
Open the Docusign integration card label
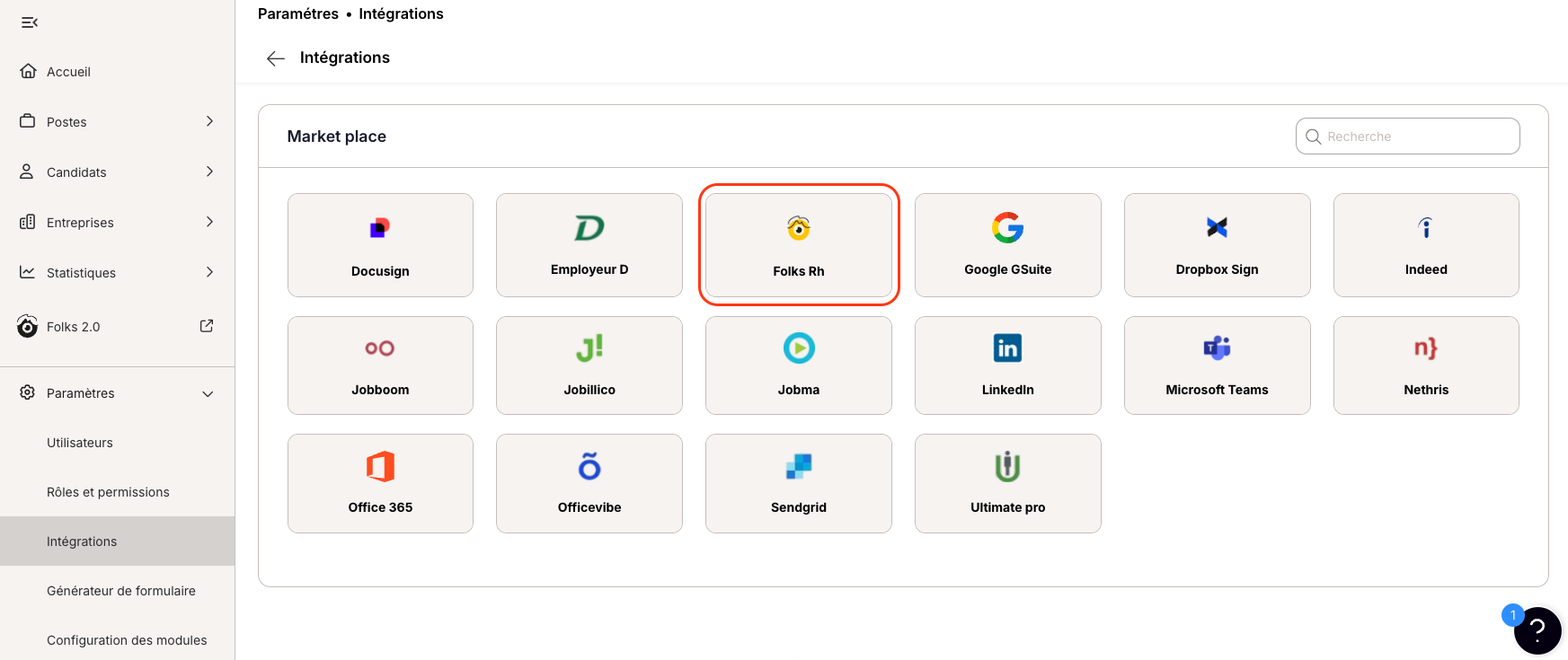tap(380, 271)
